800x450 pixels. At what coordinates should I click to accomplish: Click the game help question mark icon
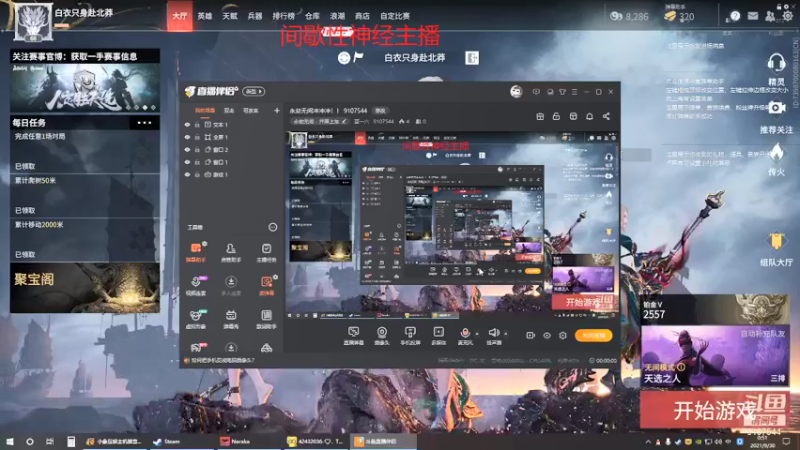click(735, 16)
